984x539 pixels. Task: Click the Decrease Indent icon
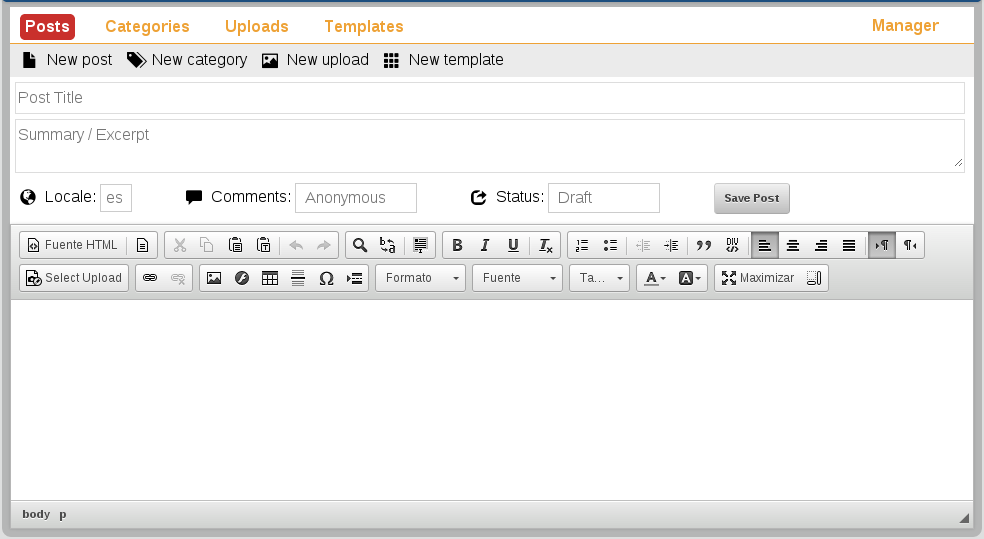(x=643, y=245)
